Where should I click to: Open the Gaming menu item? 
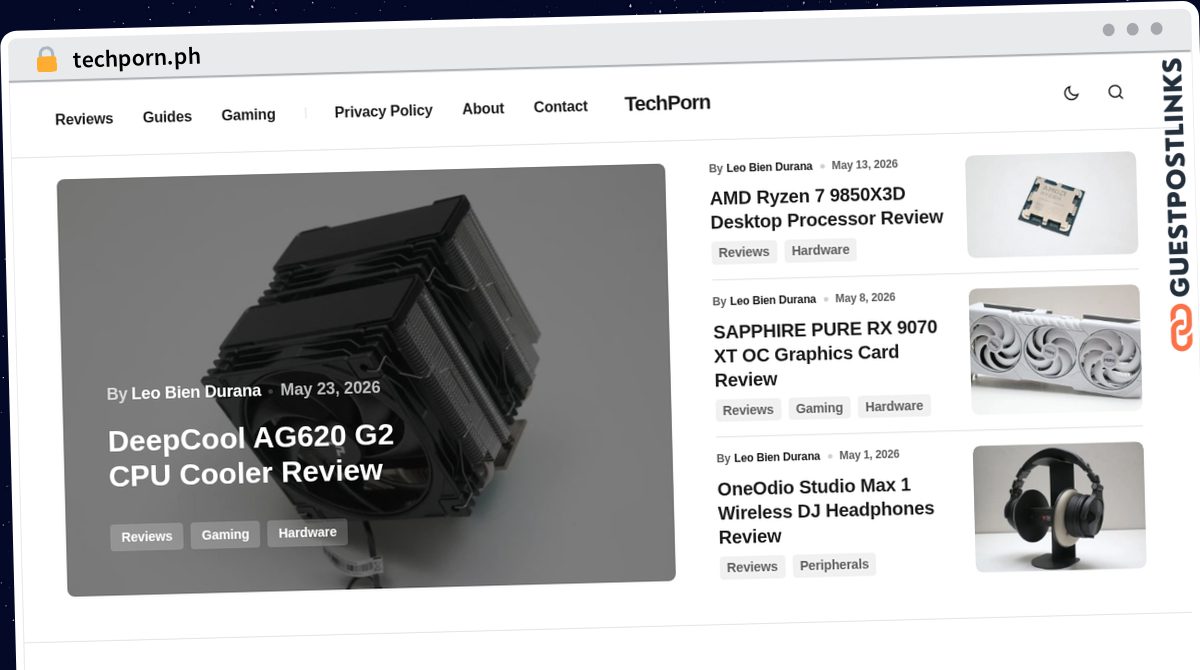point(248,115)
